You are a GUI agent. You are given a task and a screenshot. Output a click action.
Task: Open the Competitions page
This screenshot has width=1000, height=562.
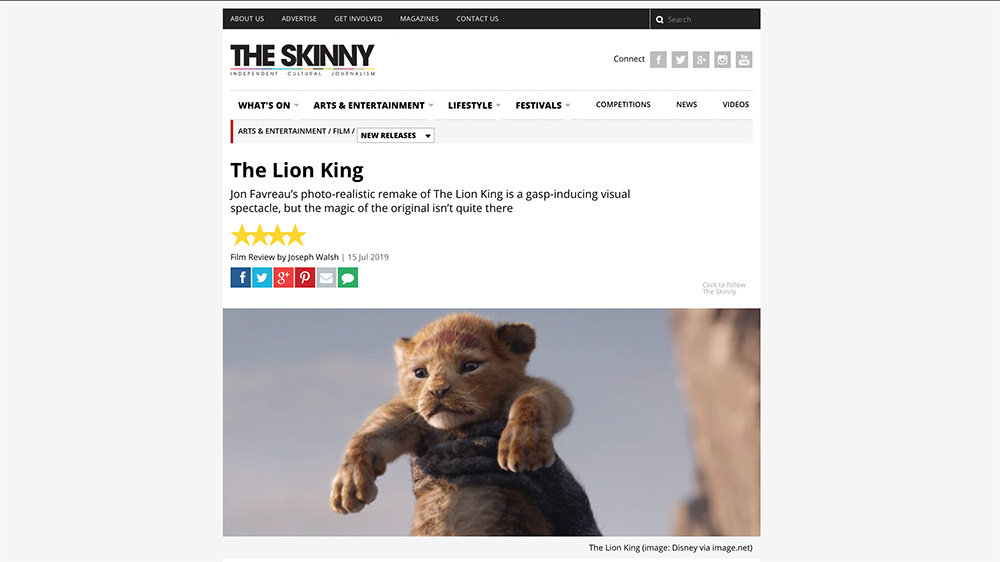pos(623,105)
